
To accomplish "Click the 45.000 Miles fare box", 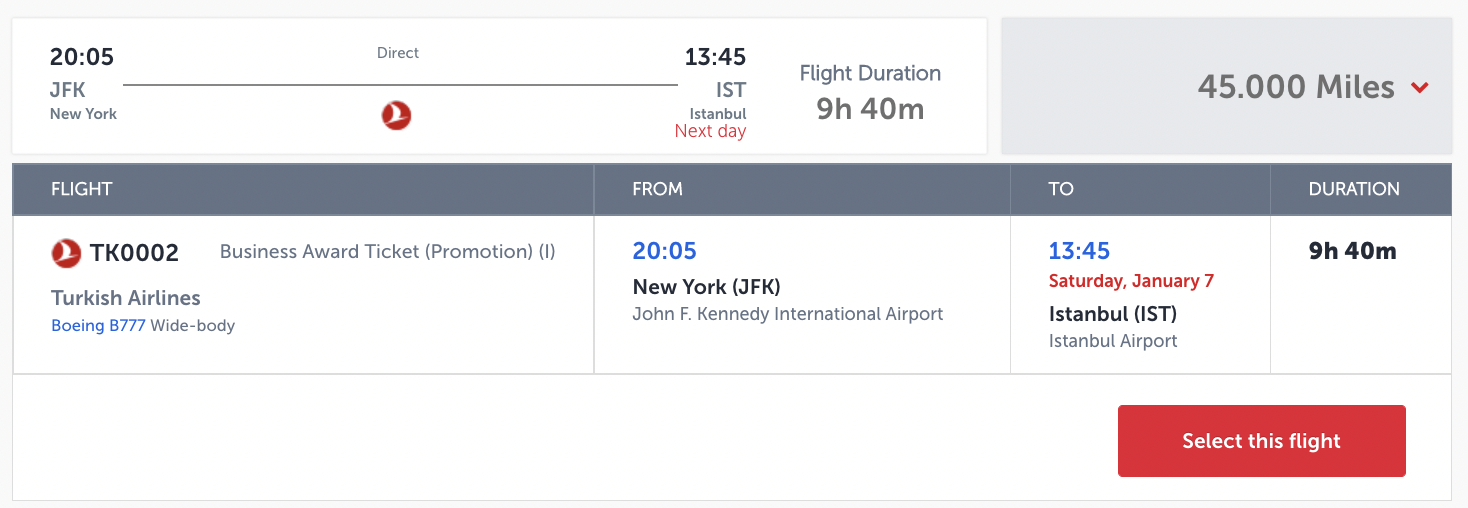I will click(x=1296, y=87).
